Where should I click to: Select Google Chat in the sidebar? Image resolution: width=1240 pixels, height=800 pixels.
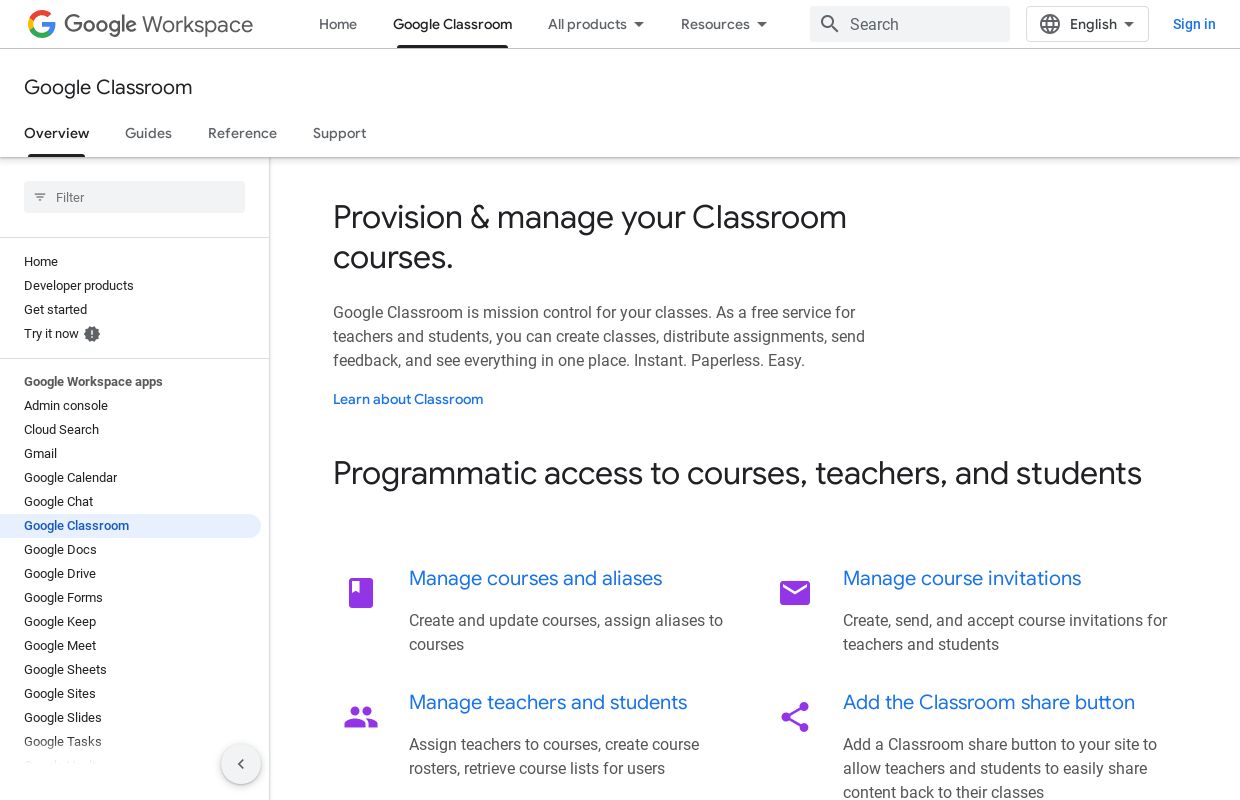tap(58, 502)
